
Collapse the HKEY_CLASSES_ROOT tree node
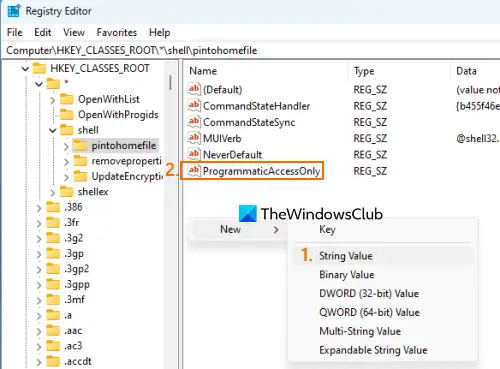point(25,69)
